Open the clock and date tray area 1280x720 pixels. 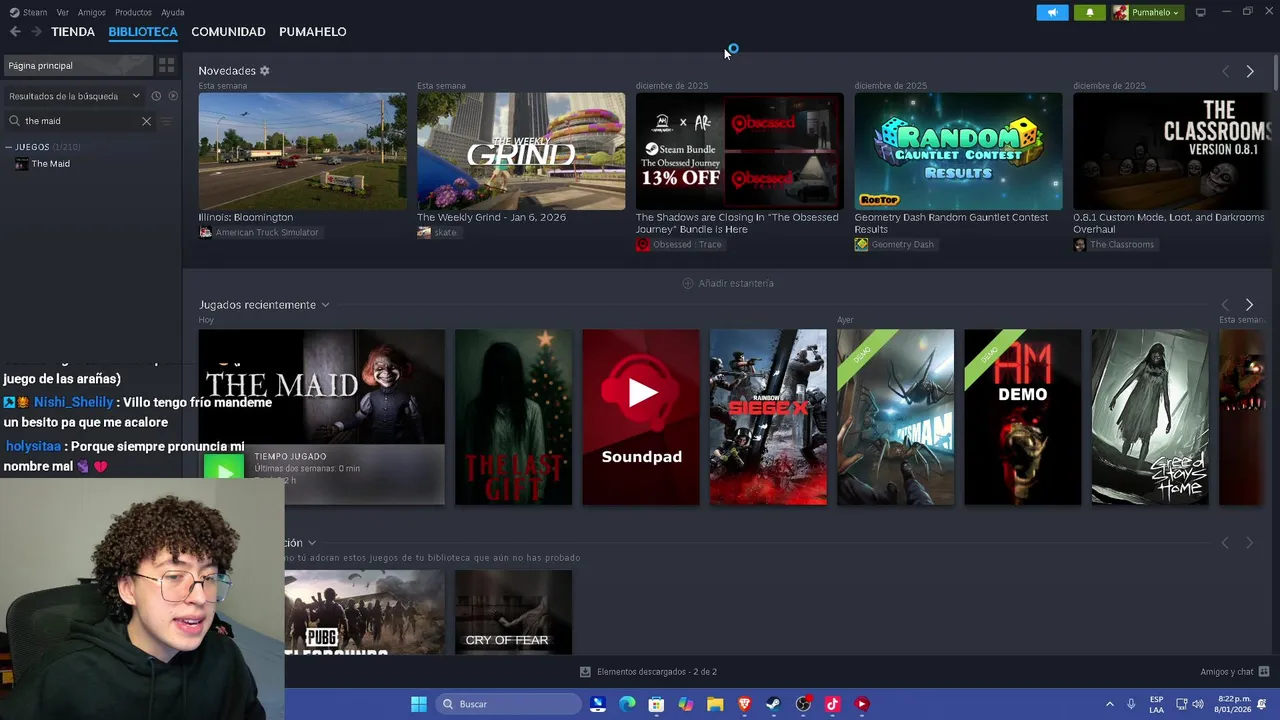click(x=1233, y=704)
